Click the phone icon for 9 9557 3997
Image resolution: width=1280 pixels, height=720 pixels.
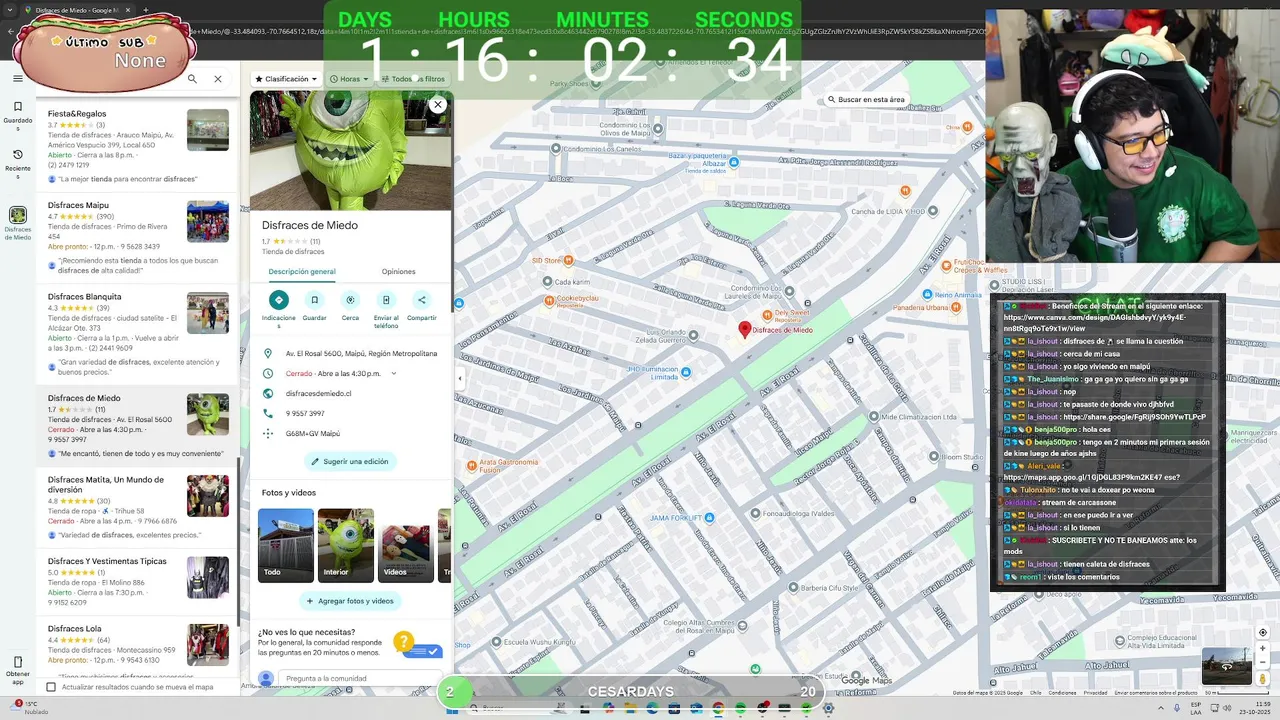tap(268, 413)
